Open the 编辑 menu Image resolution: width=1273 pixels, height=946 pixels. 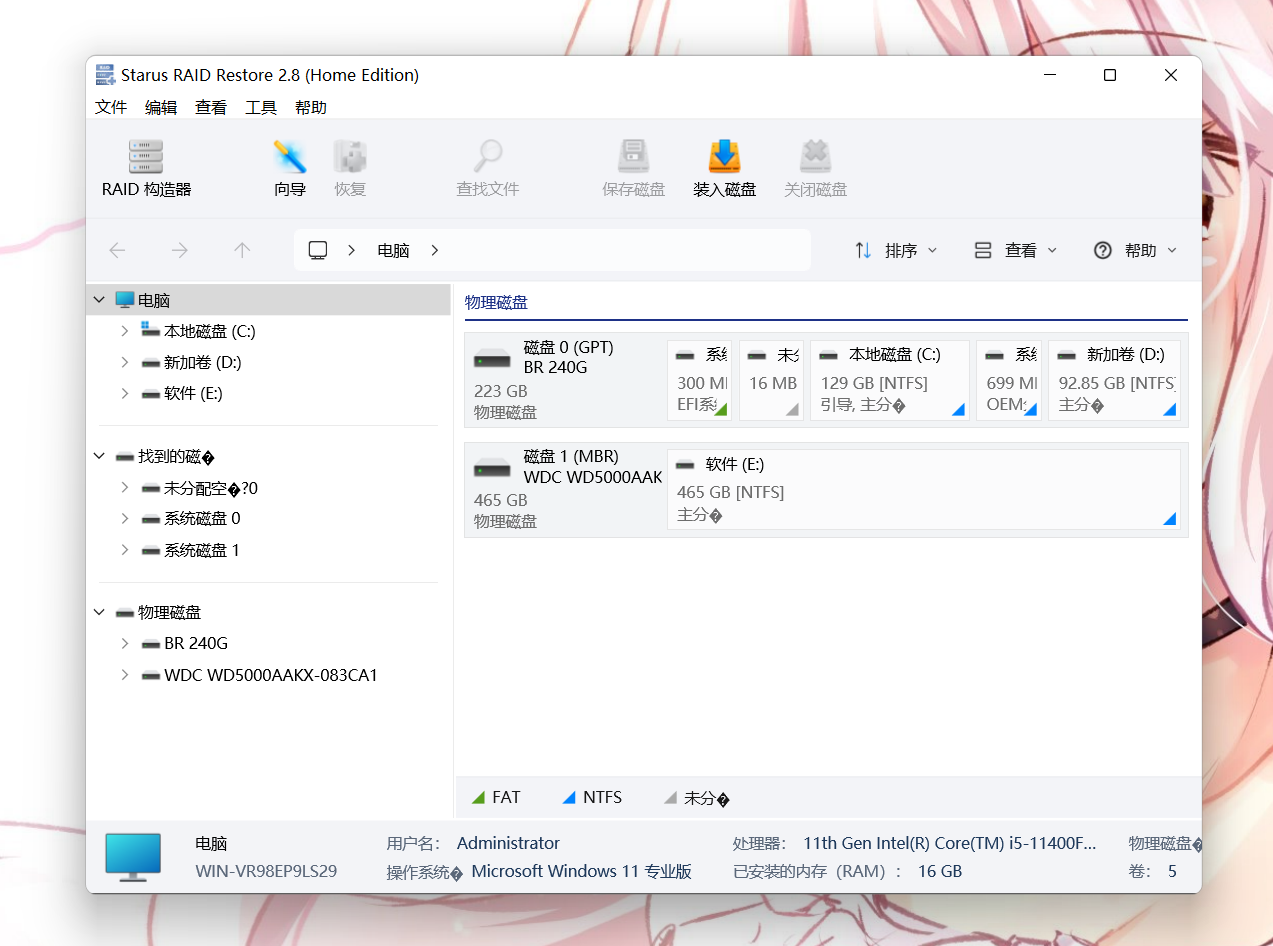pos(161,107)
